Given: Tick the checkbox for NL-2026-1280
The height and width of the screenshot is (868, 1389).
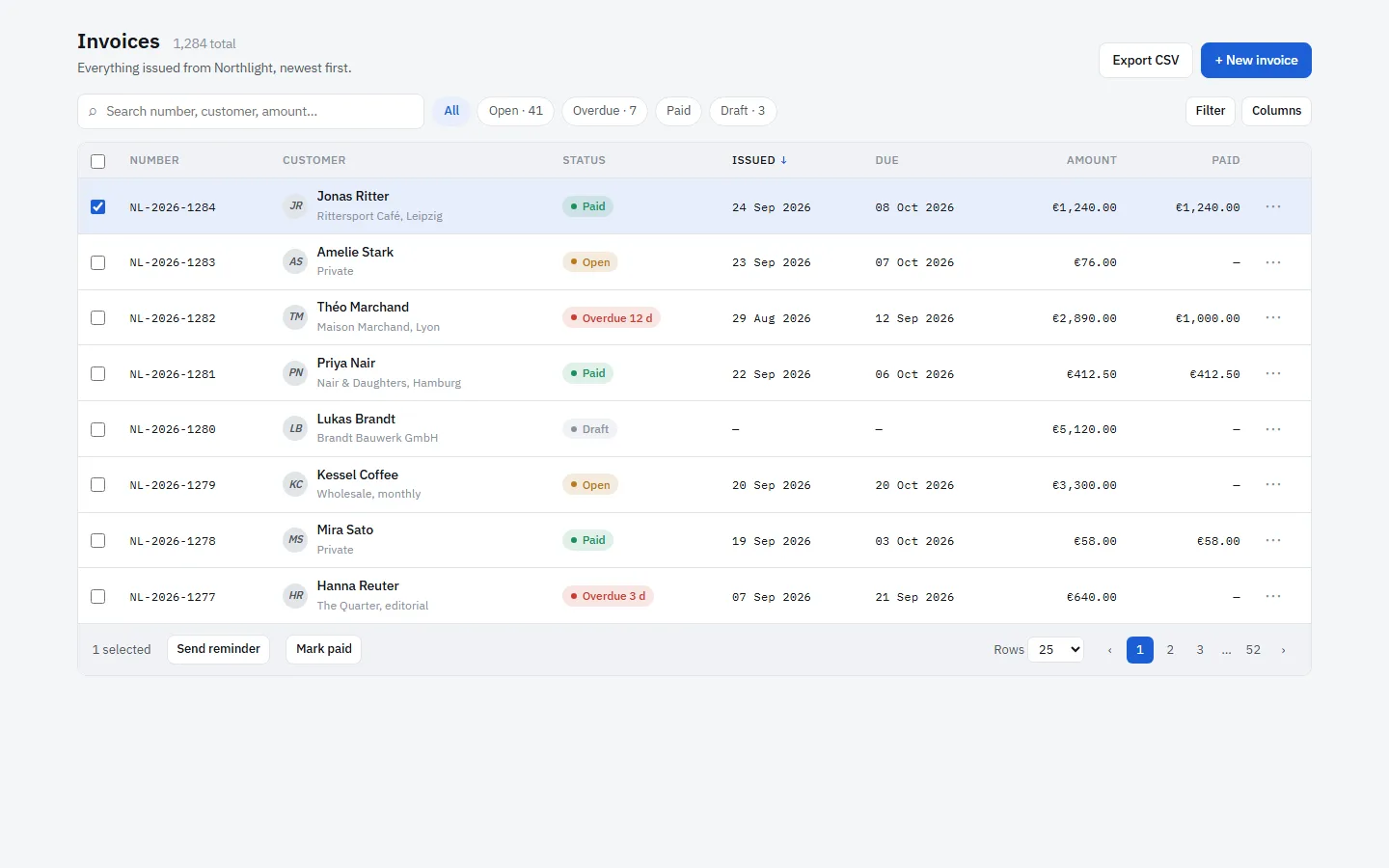Looking at the screenshot, I should [97, 429].
